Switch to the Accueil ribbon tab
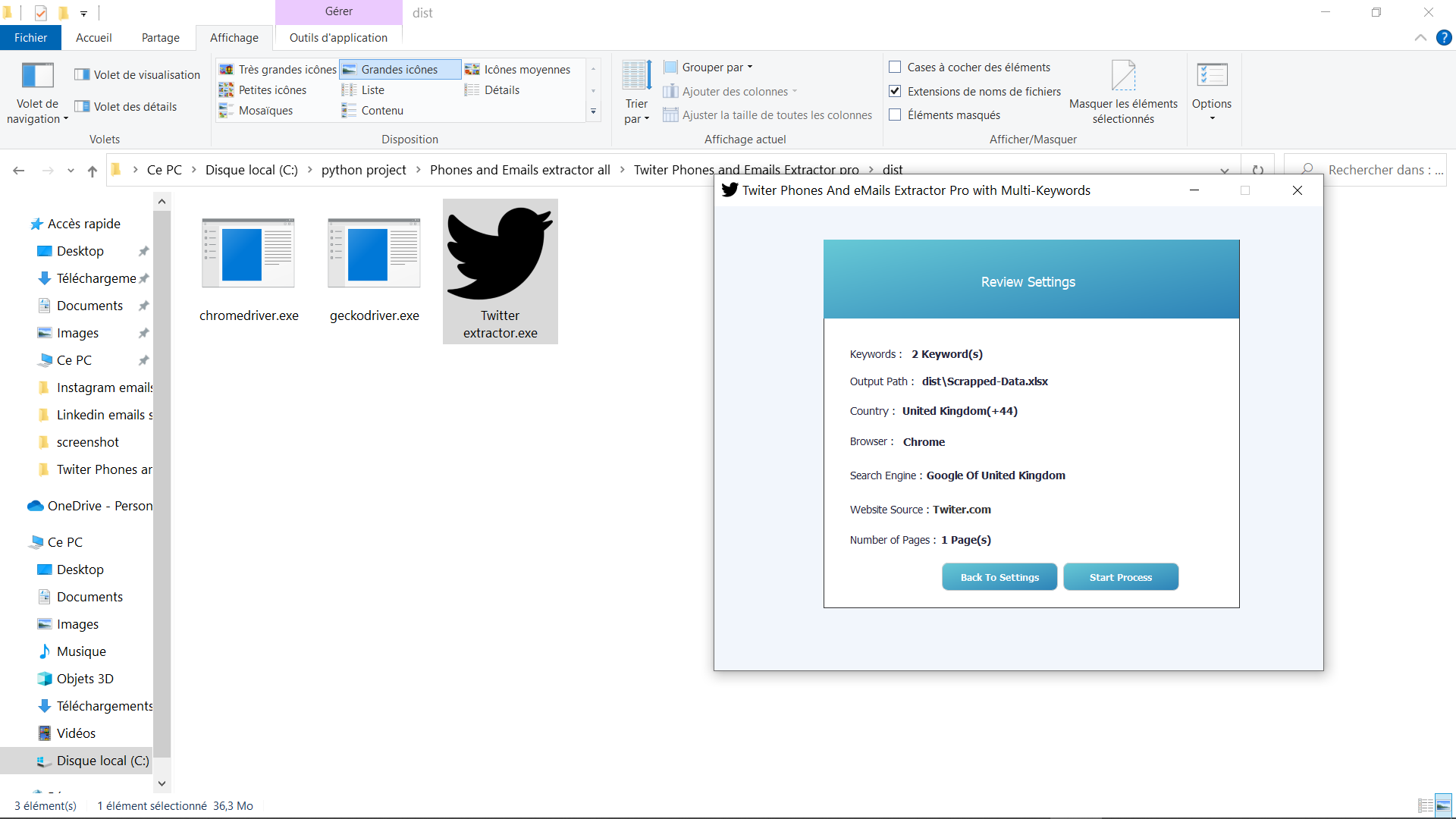 93,37
